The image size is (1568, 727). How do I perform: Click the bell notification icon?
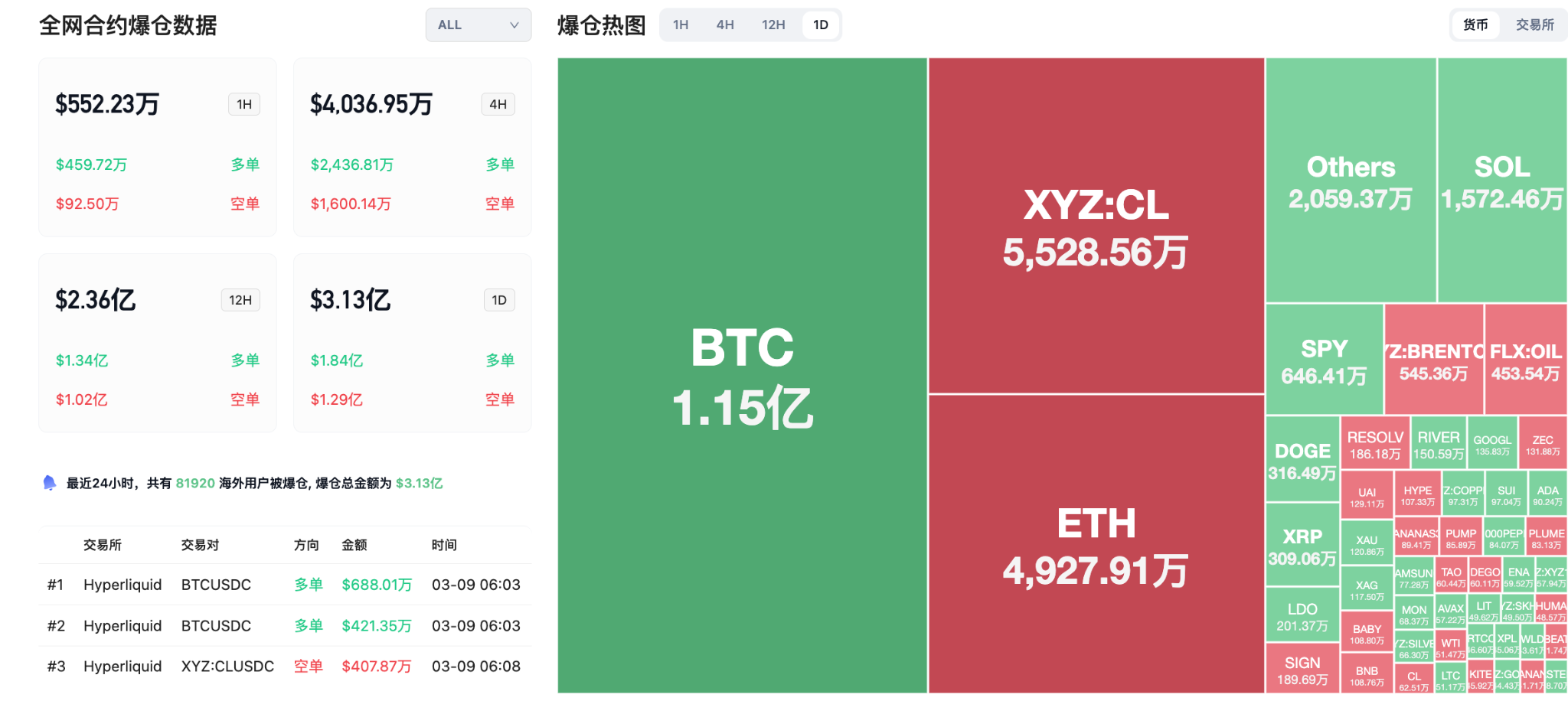(x=50, y=483)
